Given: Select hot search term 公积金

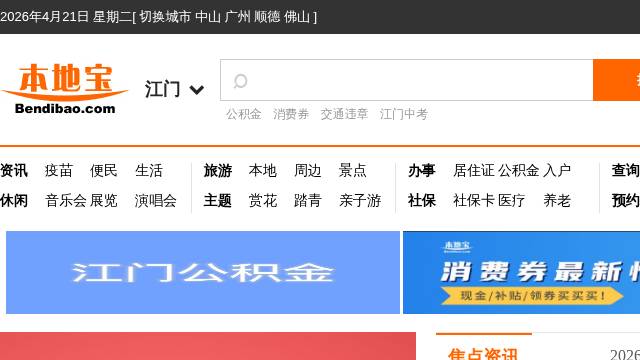Looking at the screenshot, I should 244,114.
